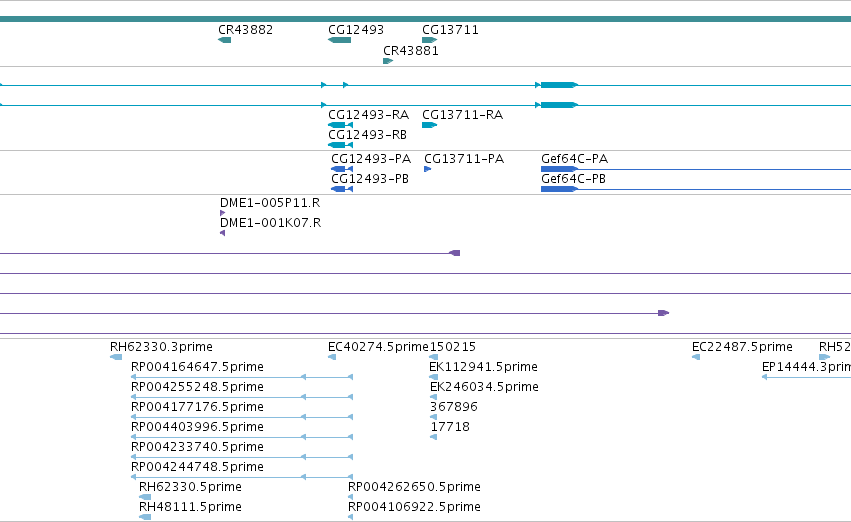Select the CG12493-RA transcript glyph
The image size is (851, 522).
tap(340, 125)
